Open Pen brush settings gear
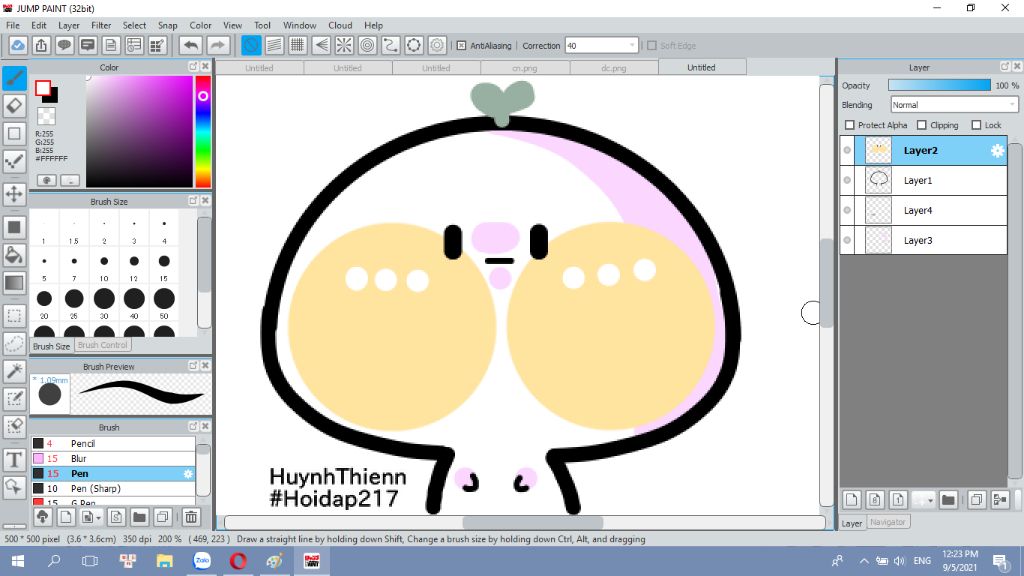 [188, 473]
